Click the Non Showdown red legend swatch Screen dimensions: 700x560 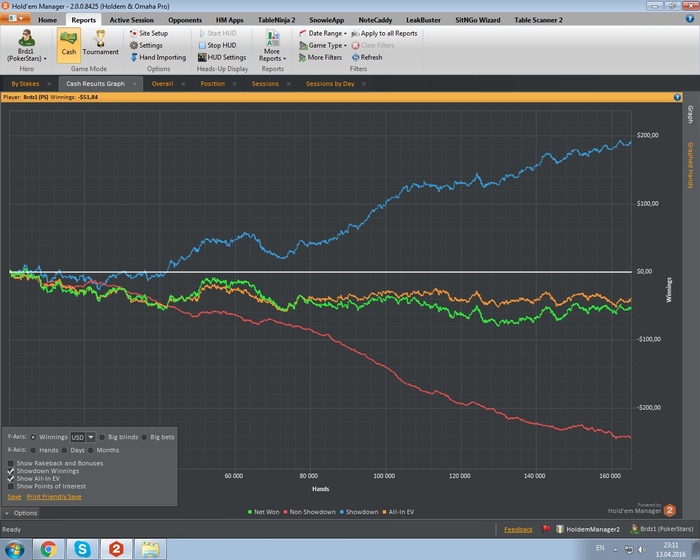286,512
